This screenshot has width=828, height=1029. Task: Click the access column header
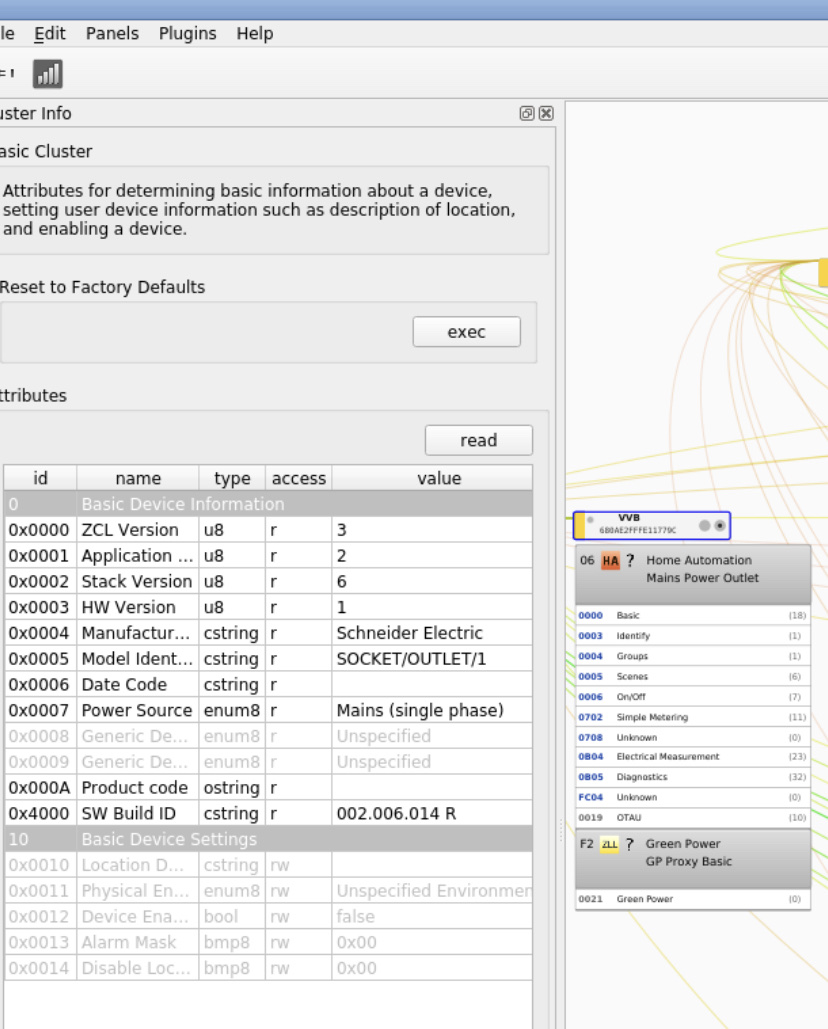click(299, 478)
